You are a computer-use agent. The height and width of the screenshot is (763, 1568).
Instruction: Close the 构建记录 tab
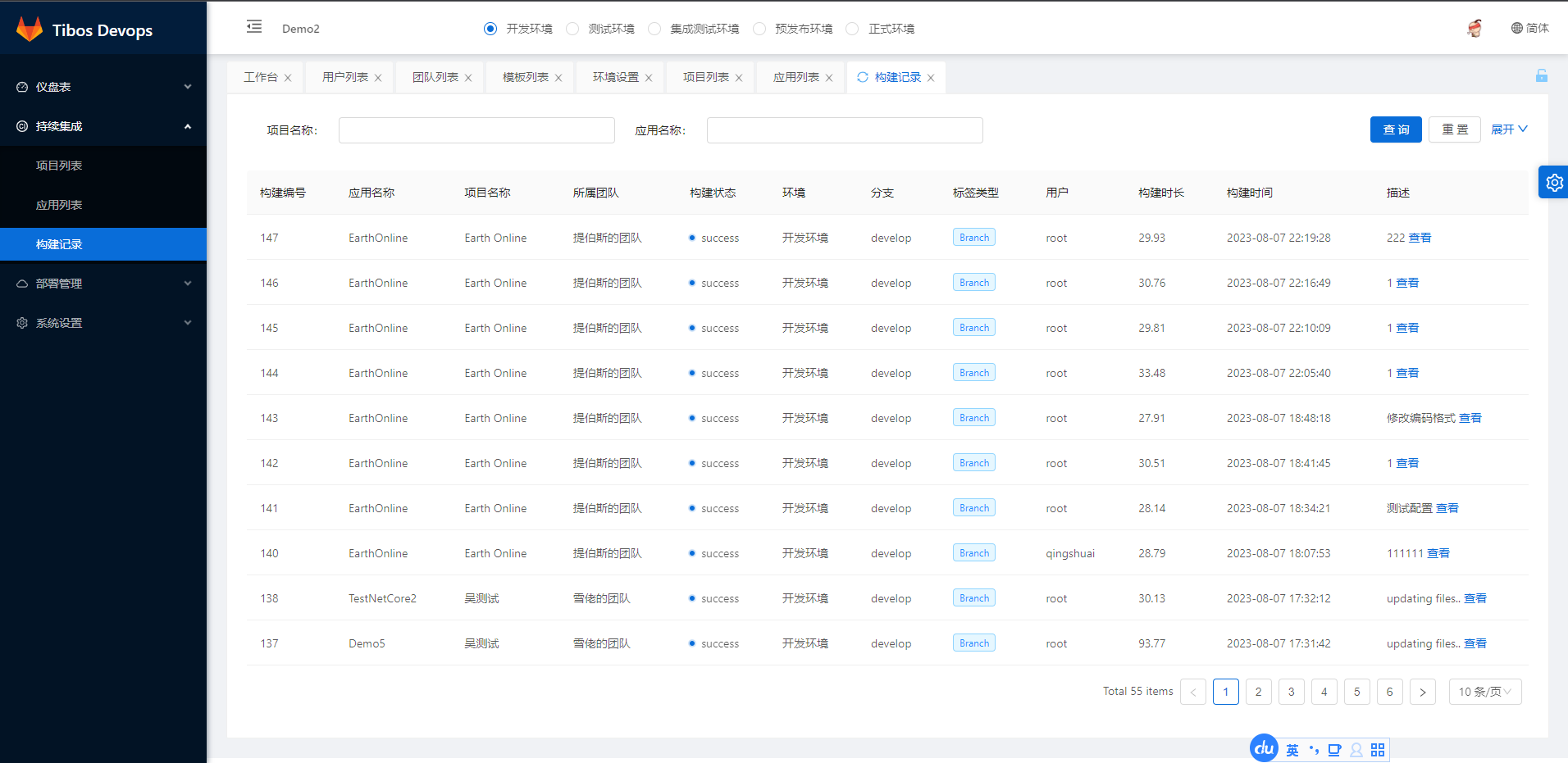(931, 78)
